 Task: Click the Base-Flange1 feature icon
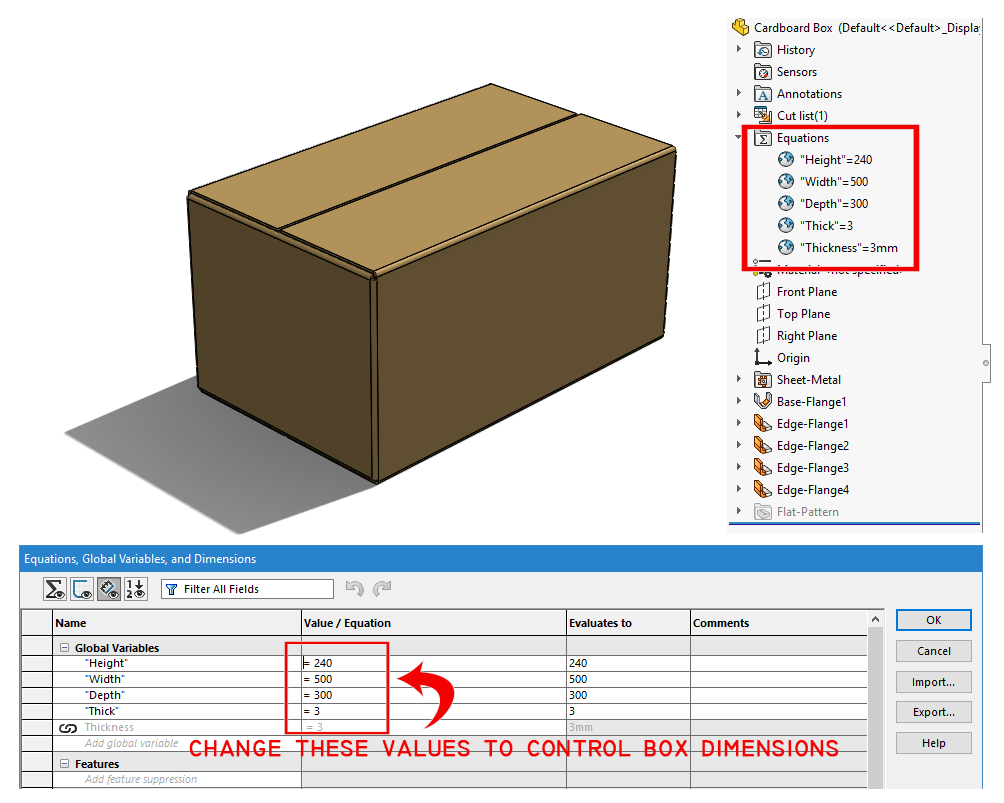click(x=763, y=402)
